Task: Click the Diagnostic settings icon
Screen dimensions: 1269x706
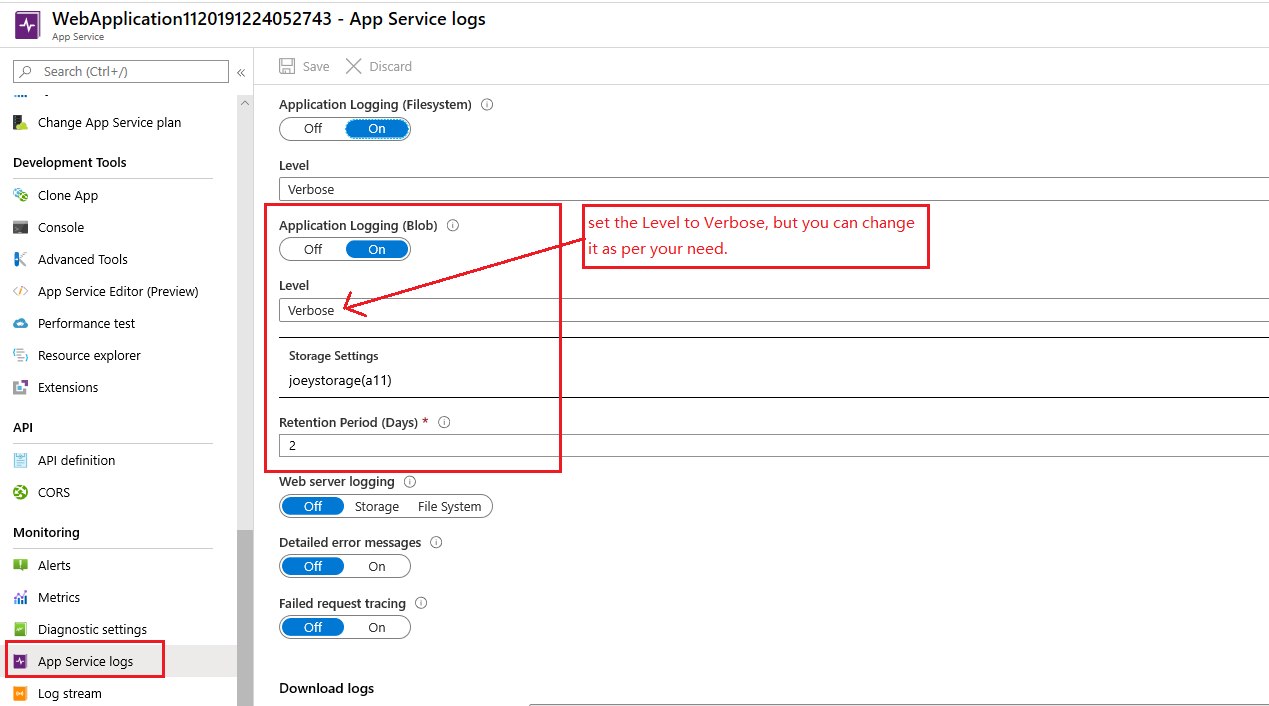Action: 20,629
